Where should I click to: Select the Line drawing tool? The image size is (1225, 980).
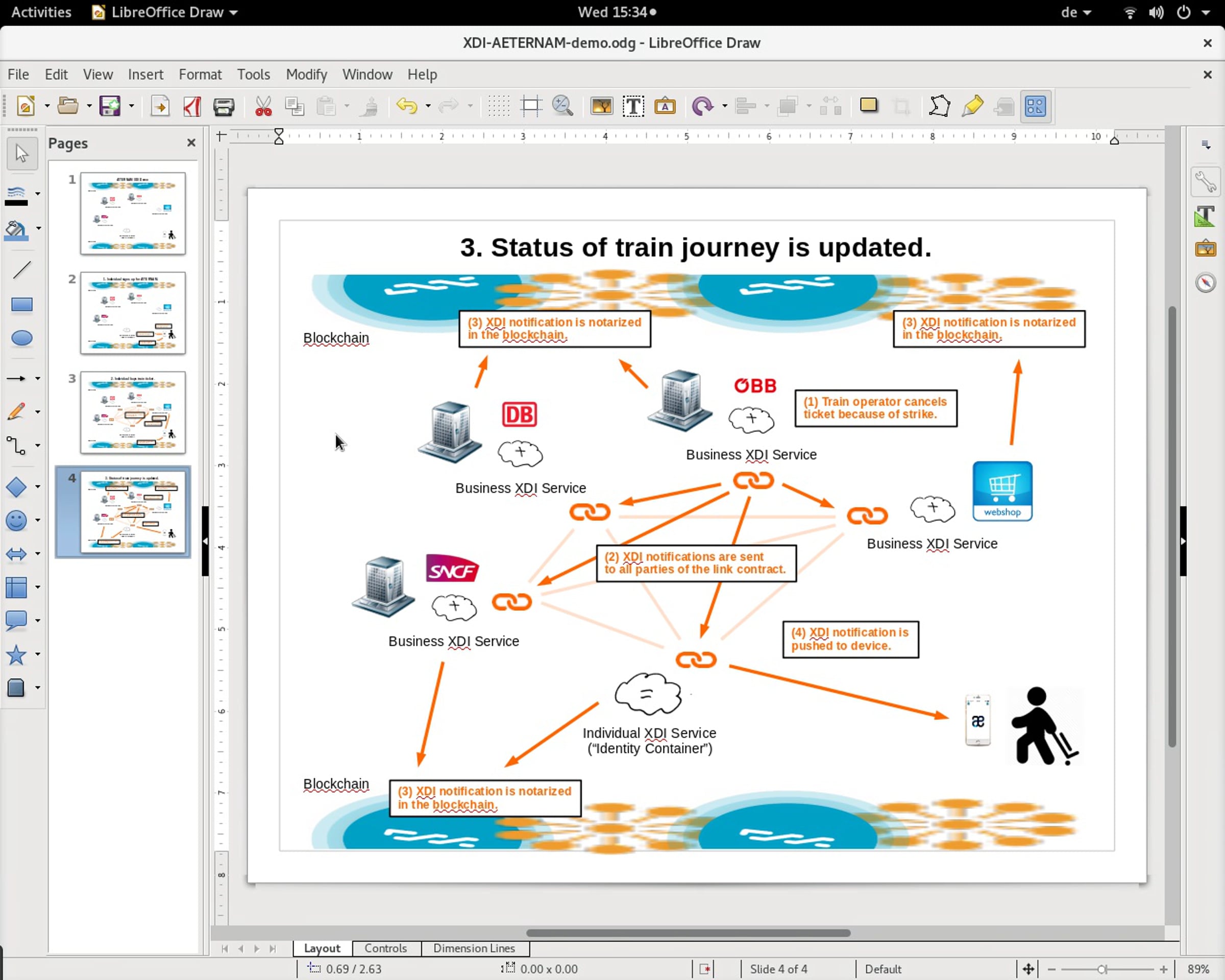[21, 271]
